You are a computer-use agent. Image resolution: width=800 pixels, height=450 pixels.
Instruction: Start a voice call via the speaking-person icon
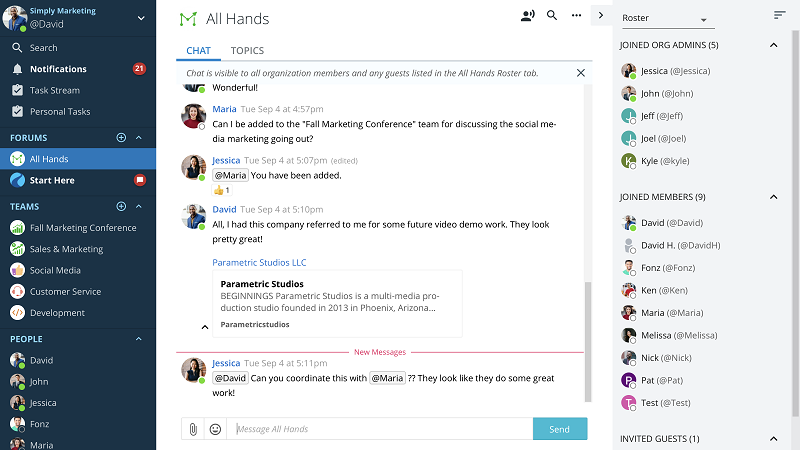click(x=527, y=15)
